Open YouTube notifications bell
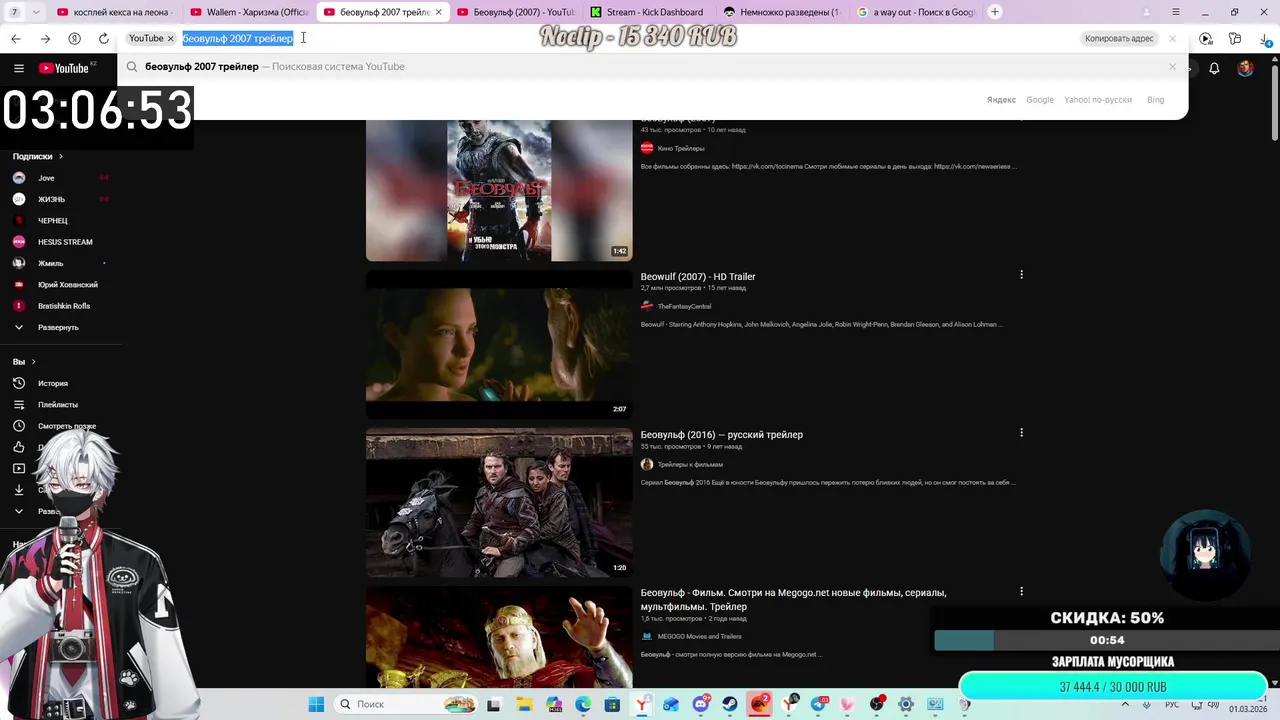 pyautogui.click(x=1214, y=68)
